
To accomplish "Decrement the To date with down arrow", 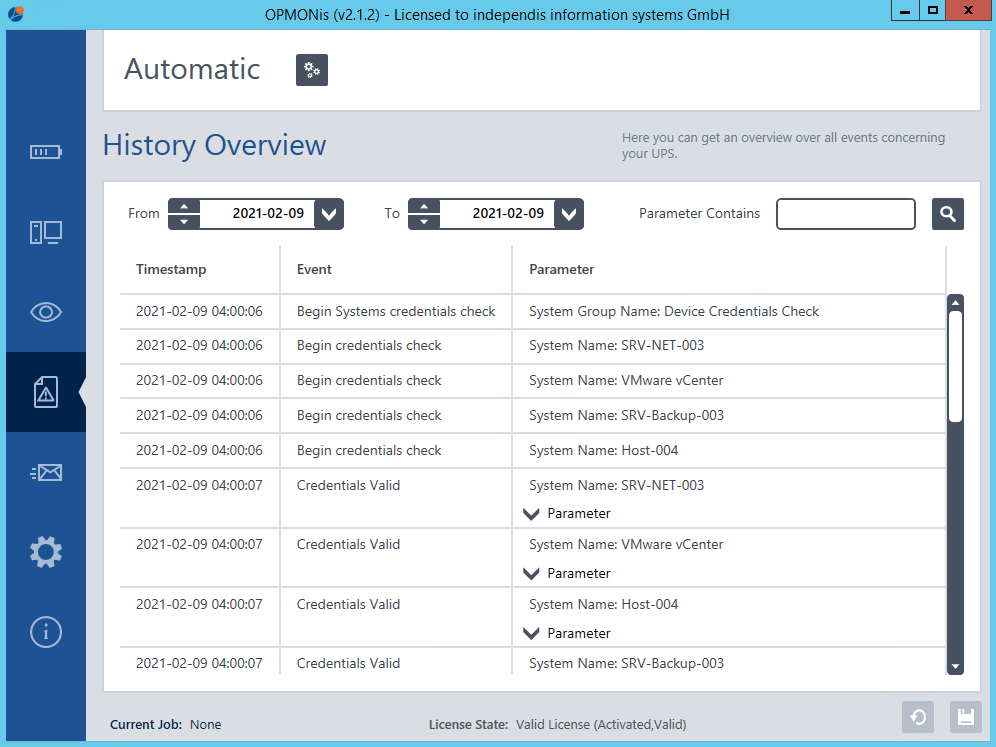I will [424, 222].
